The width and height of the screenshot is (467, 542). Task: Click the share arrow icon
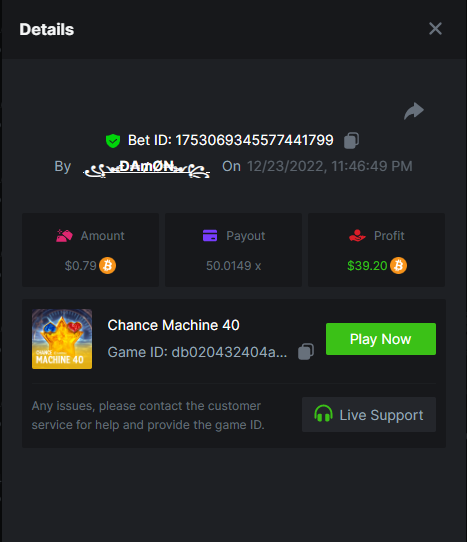[x=414, y=111]
